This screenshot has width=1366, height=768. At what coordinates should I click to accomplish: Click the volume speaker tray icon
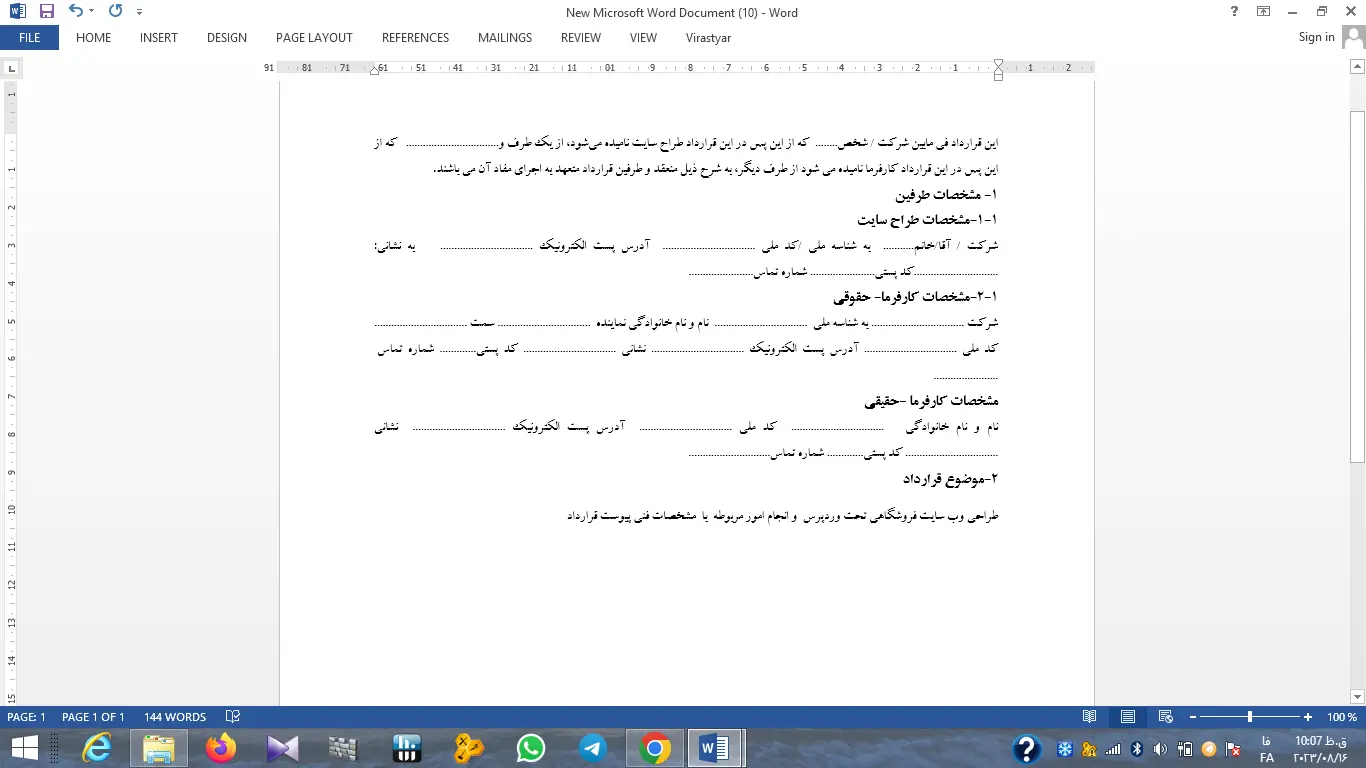[1160, 749]
